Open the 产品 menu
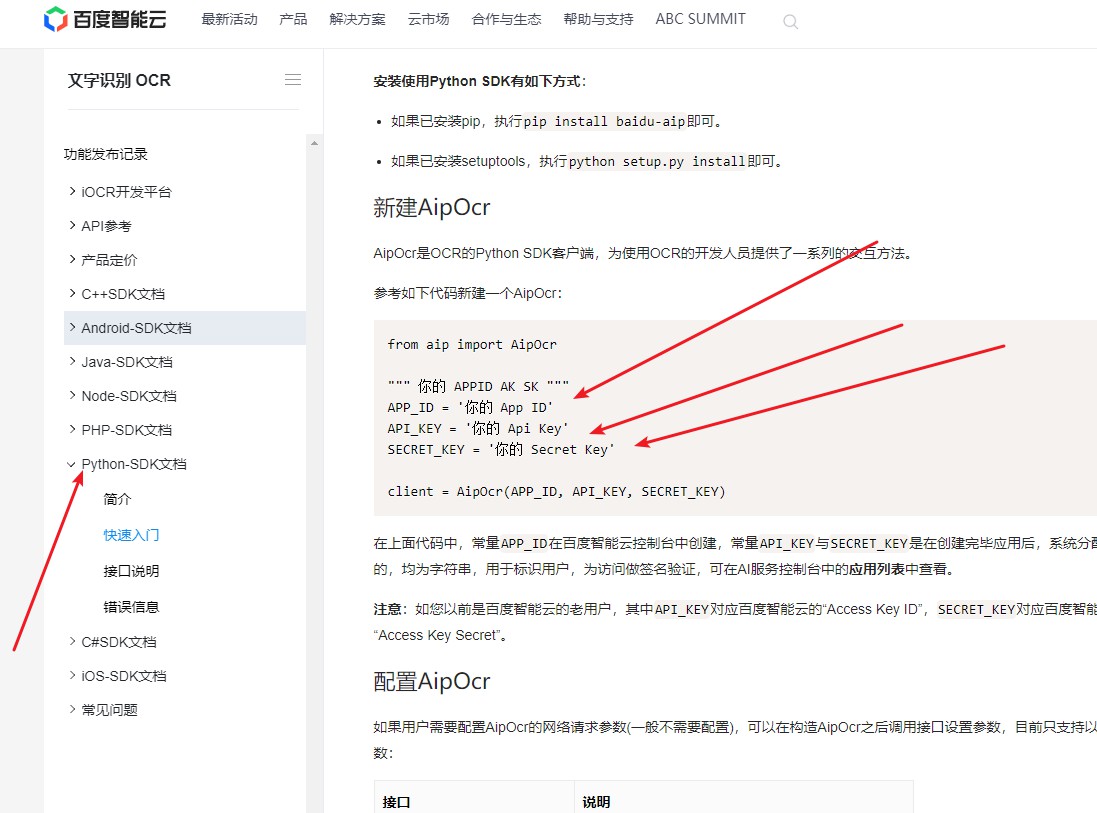The image size is (1097, 813). [293, 20]
